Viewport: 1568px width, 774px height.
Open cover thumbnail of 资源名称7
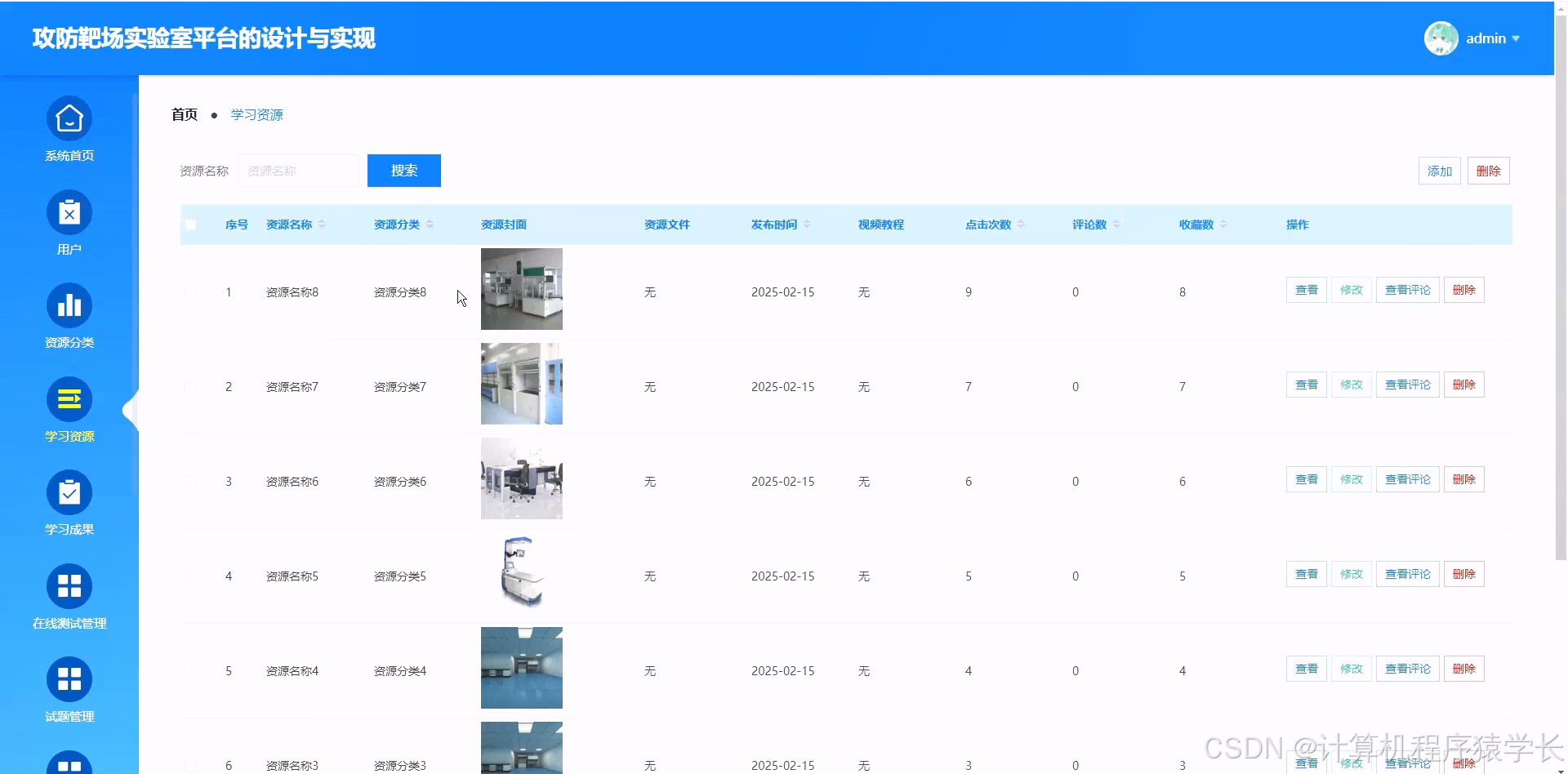pyautogui.click(x=522, y=384)
